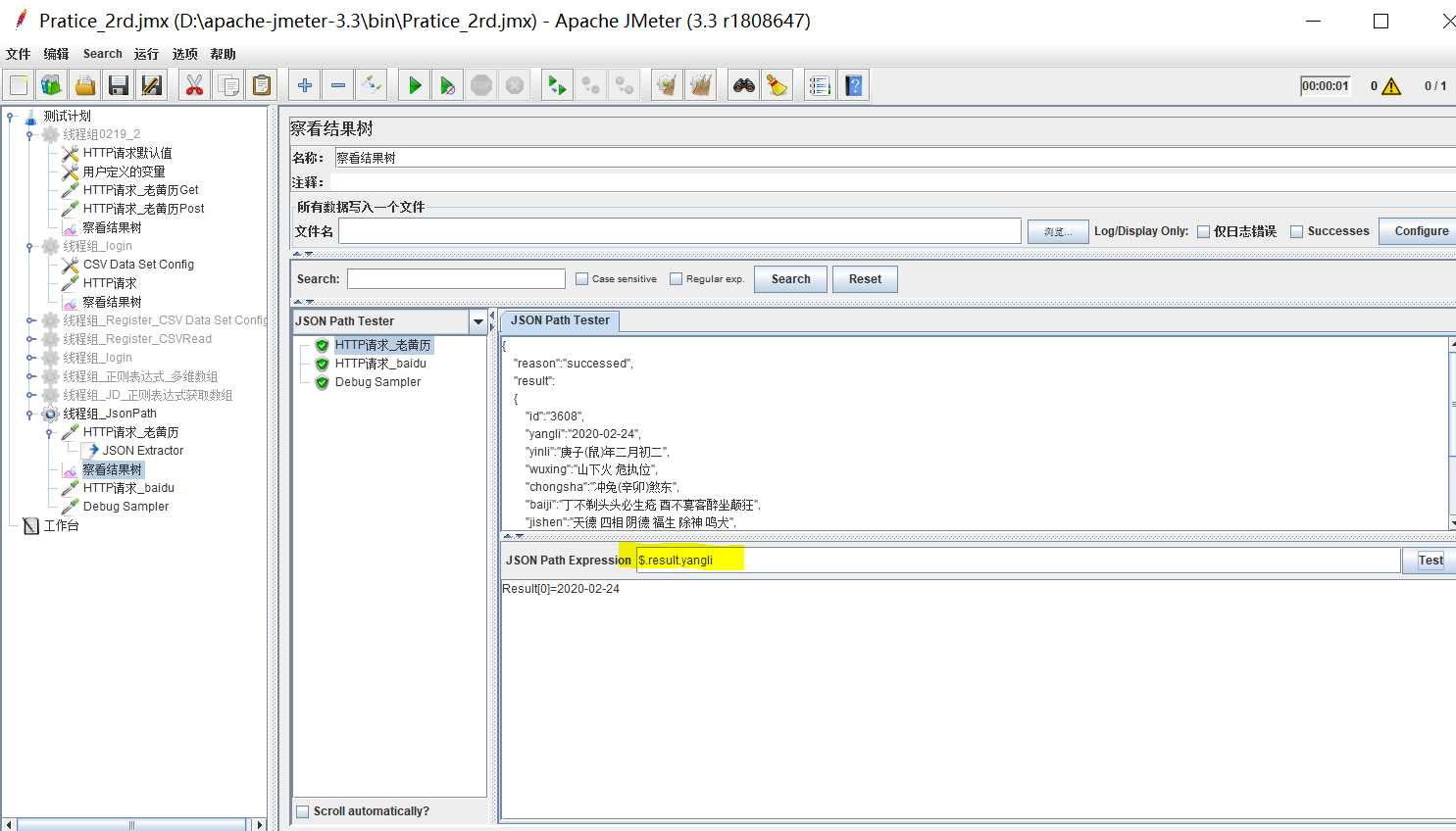Image resolution: width=1456 pixels, height=831 pixels.
Task: Expand all nodes with plus icon
Action: pyautogui.click(x=305, y=86)
